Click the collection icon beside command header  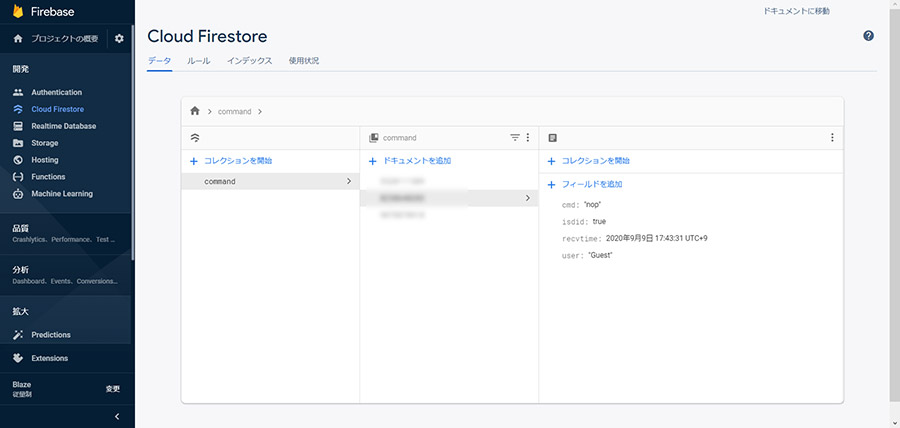(374, 138)
